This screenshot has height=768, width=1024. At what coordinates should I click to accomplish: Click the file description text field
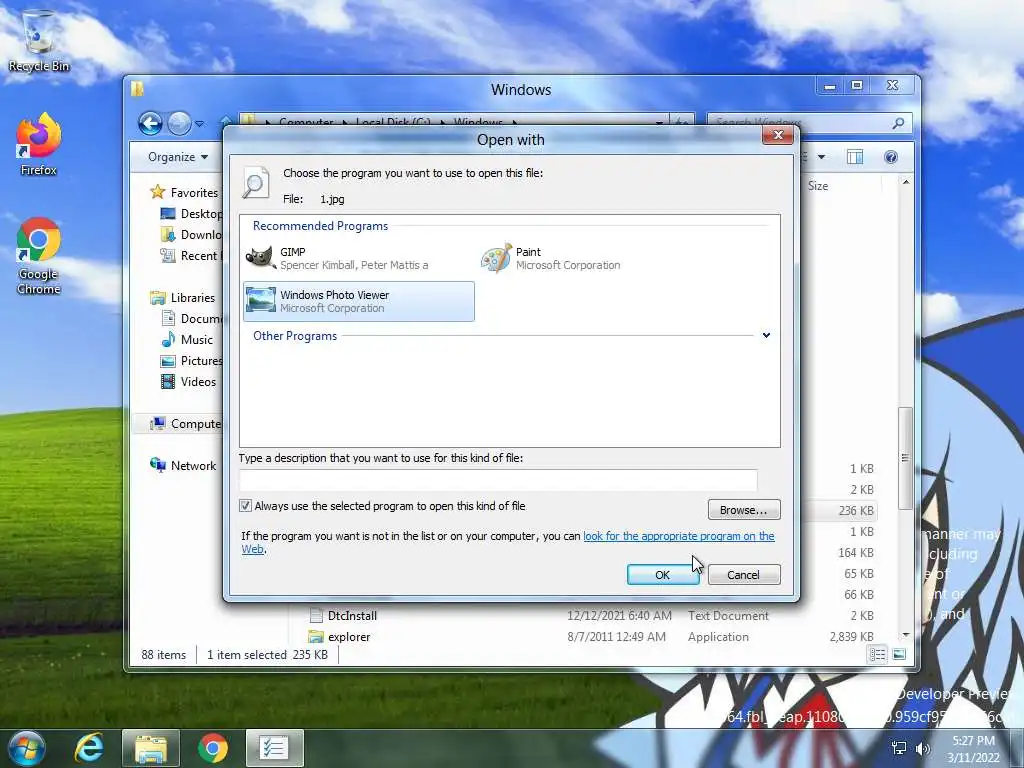click(498, 480)
